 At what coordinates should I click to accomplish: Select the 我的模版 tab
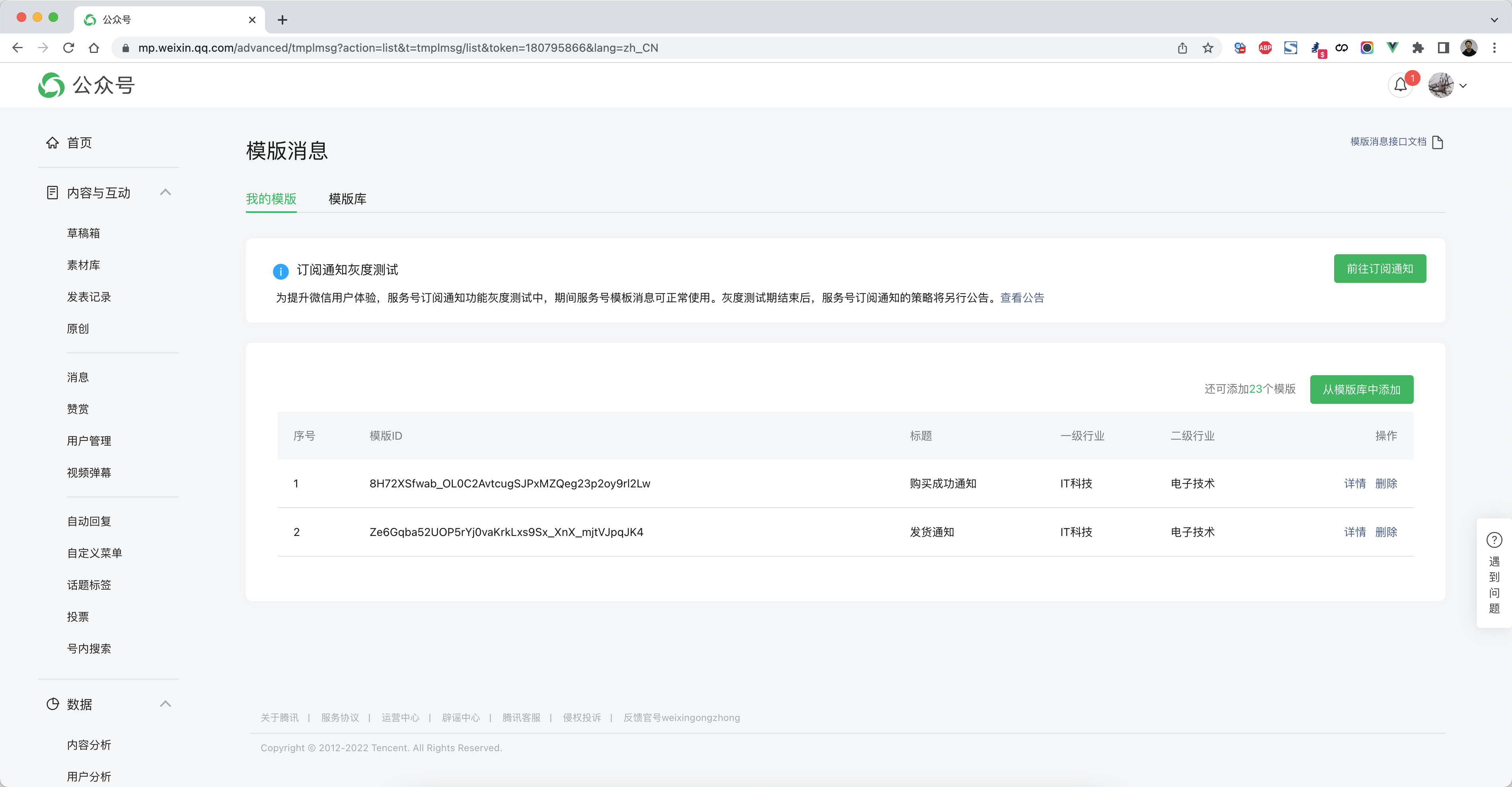coord(271,199)
